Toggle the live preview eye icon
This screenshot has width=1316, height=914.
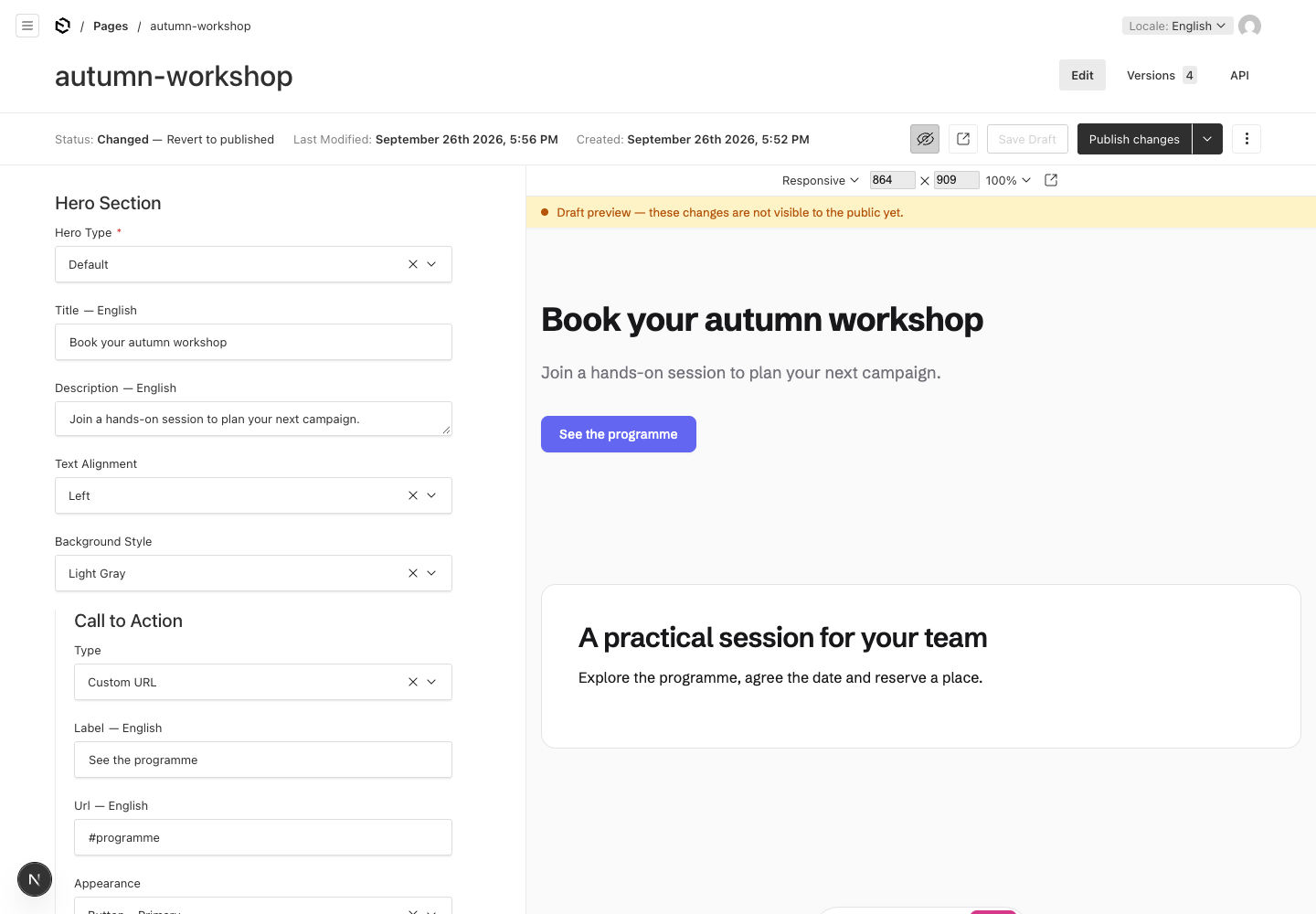click(x=925, y=139)
